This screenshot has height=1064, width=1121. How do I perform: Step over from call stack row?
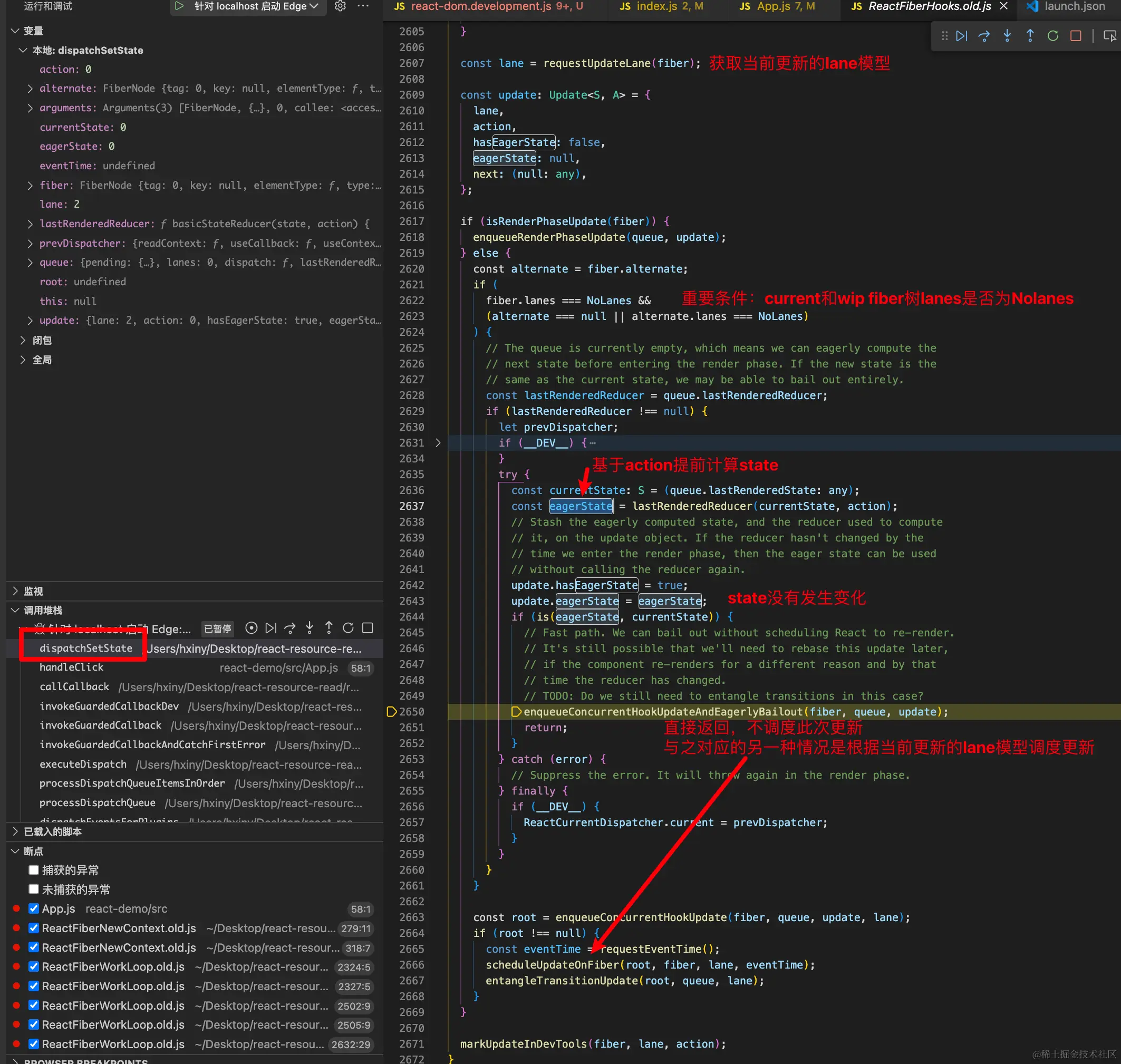coord(290,628)
